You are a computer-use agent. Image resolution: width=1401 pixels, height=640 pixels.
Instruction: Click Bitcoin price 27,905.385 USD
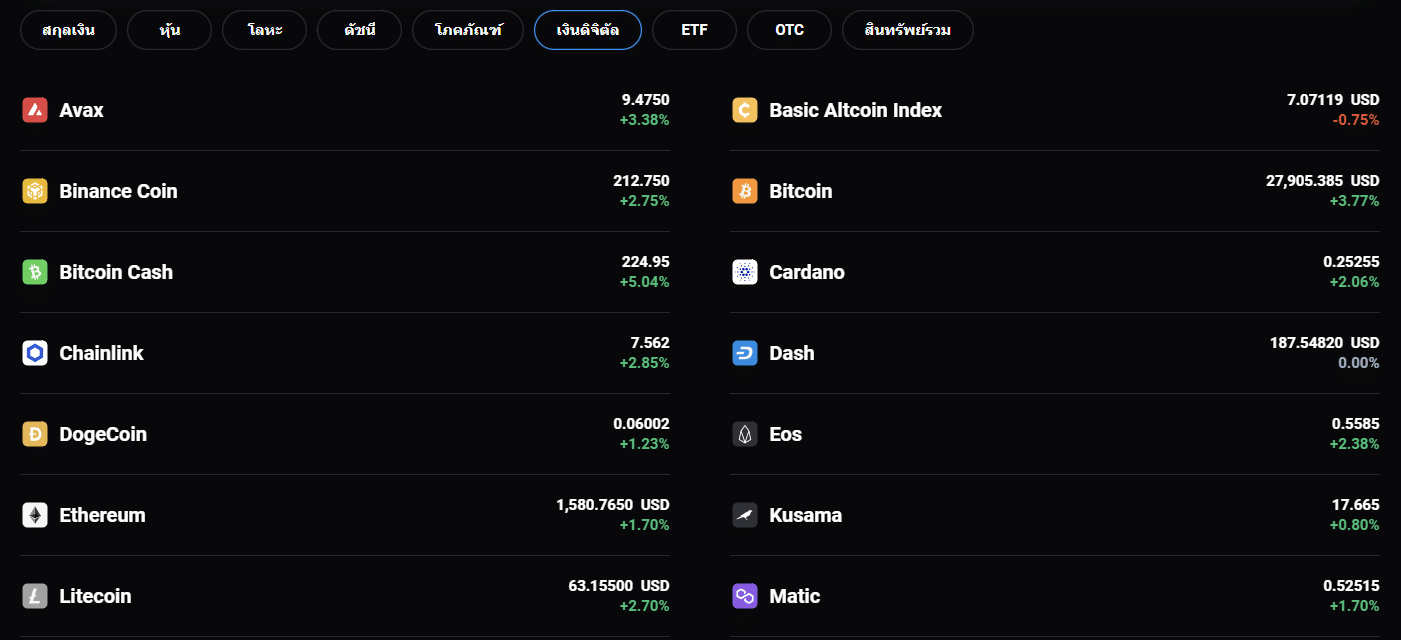tap(1321, 181)
